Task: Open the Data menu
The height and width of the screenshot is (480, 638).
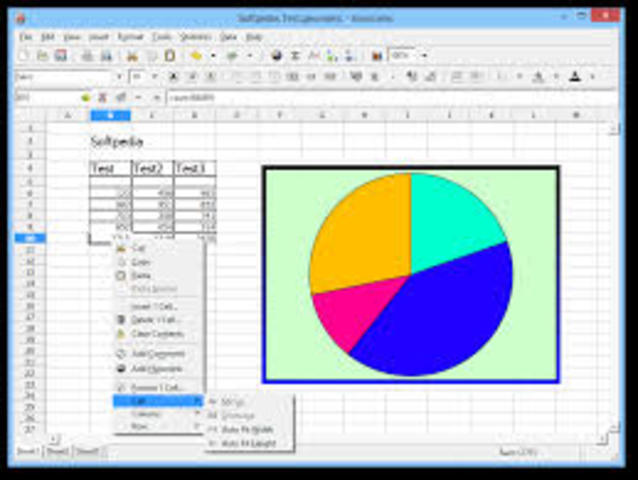Action: 228,37
